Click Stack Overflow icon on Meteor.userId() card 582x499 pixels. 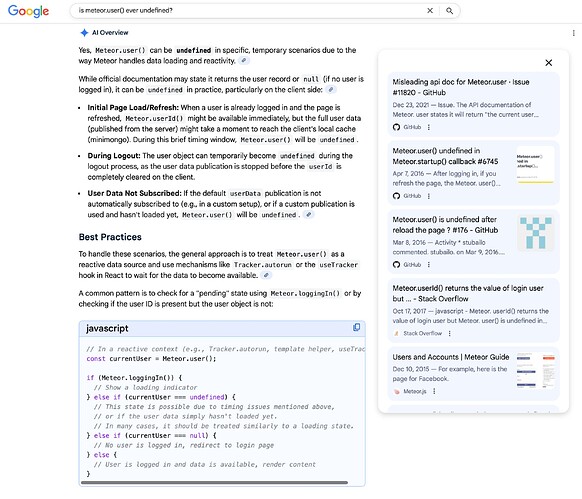[396, 333]
